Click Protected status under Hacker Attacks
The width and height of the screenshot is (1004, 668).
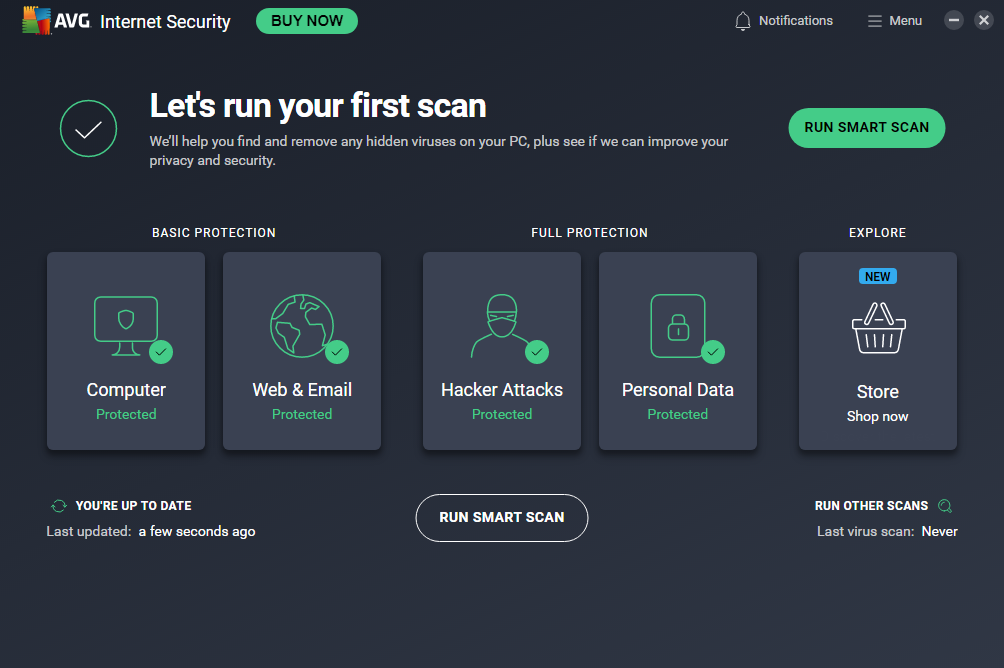tap(502, 414)
